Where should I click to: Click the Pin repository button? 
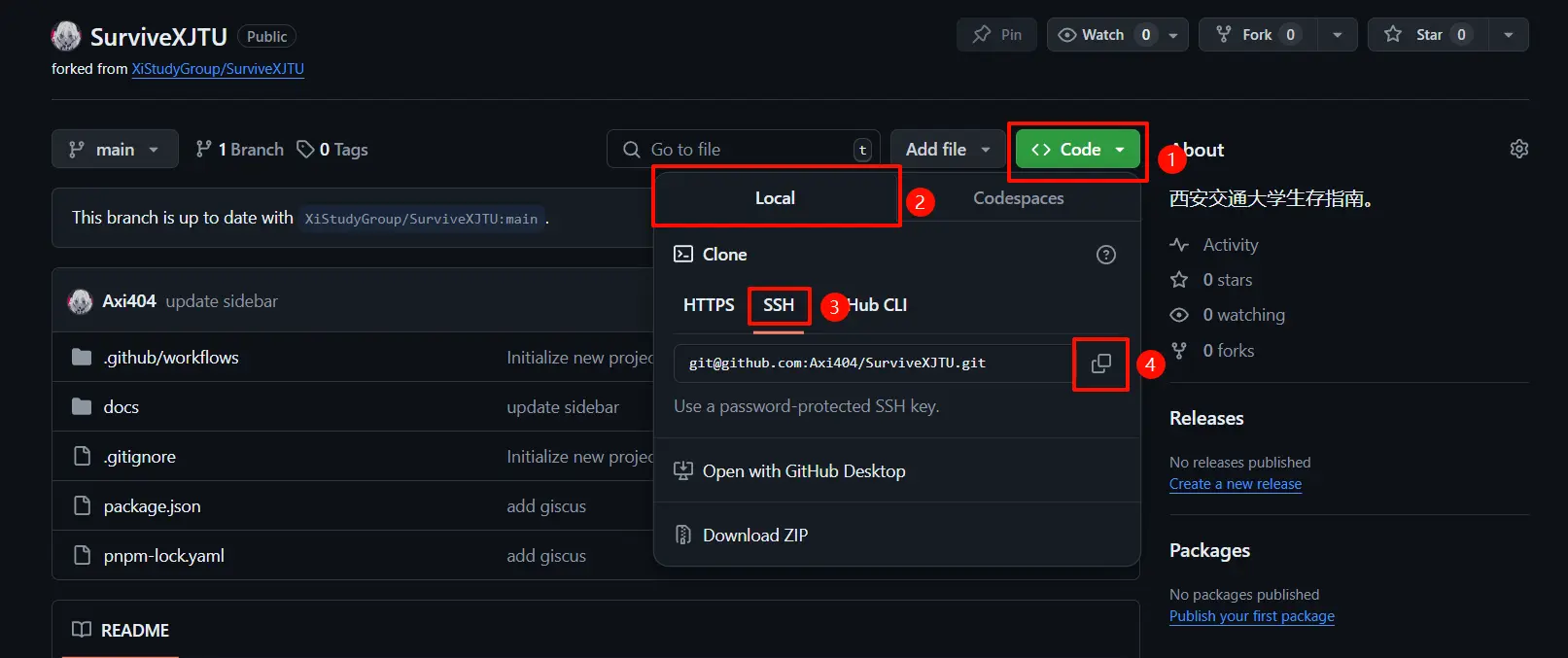coord(996,35)
